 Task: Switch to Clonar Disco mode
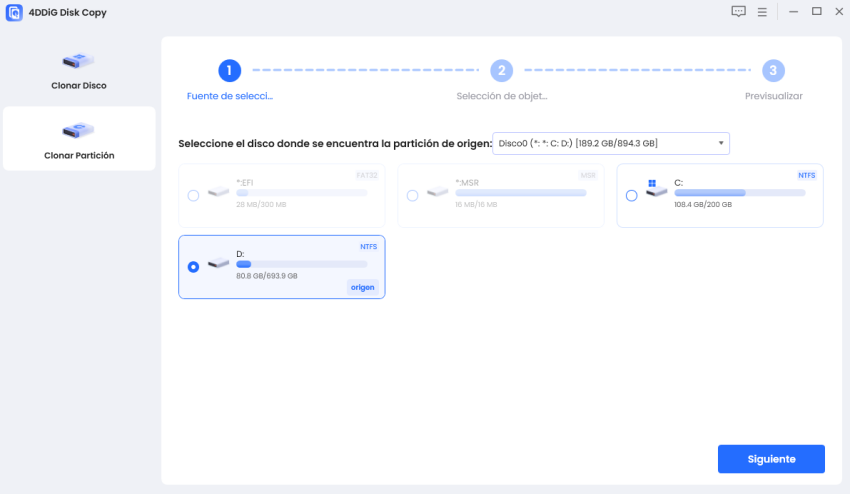78,72
